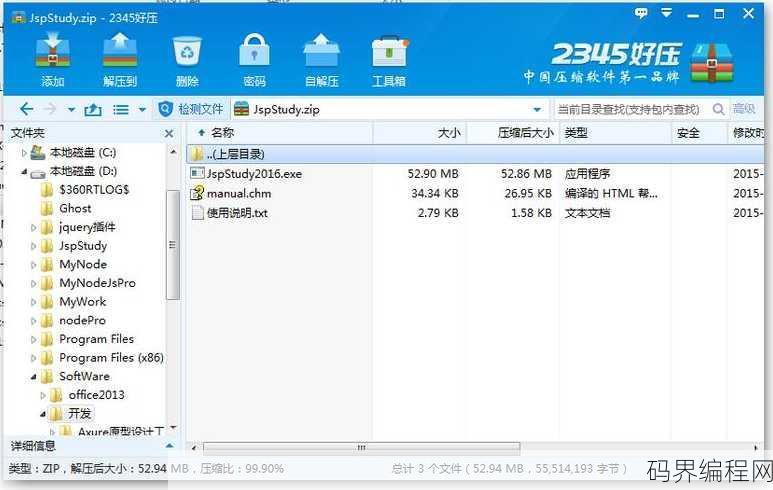Select the 使用说明.txt file
Screen dimensions: 773x490
pyautogui.click(x=237, y=213)
